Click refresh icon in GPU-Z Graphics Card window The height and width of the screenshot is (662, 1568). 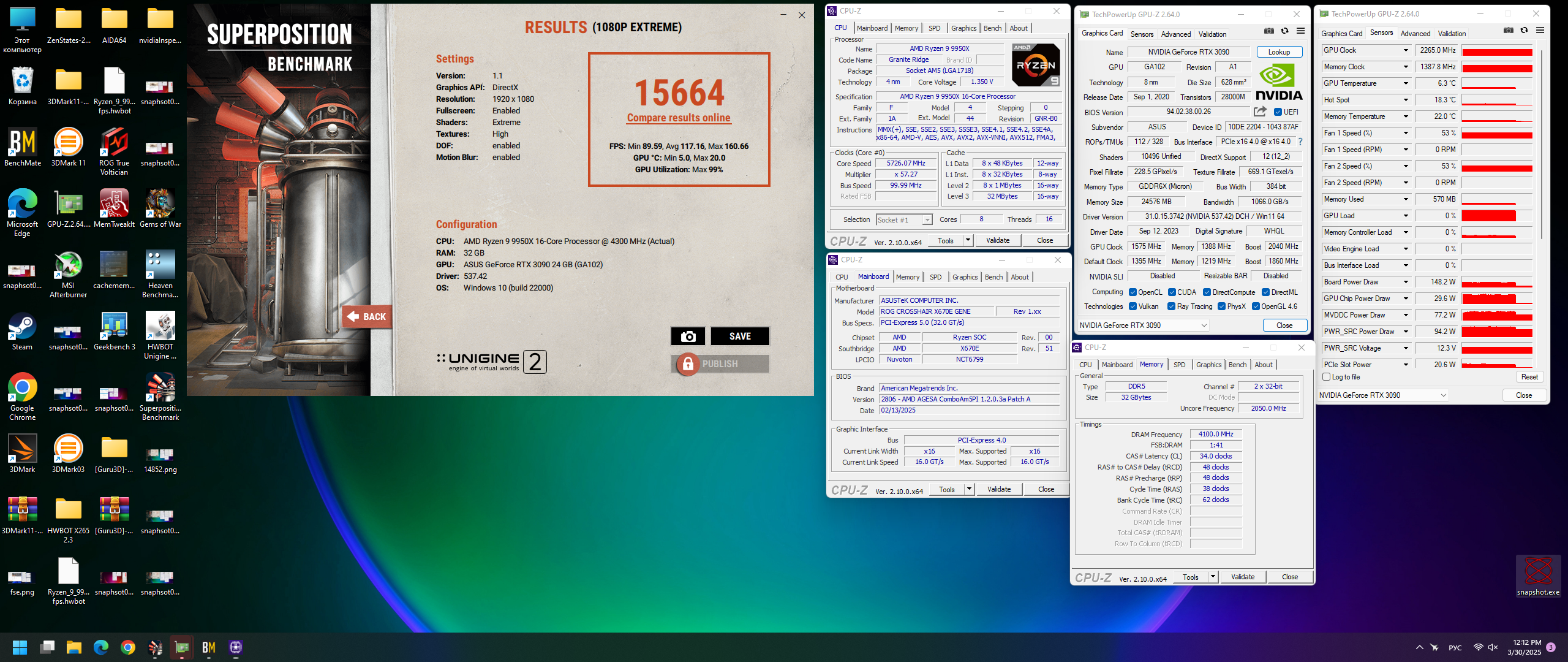1285,31
